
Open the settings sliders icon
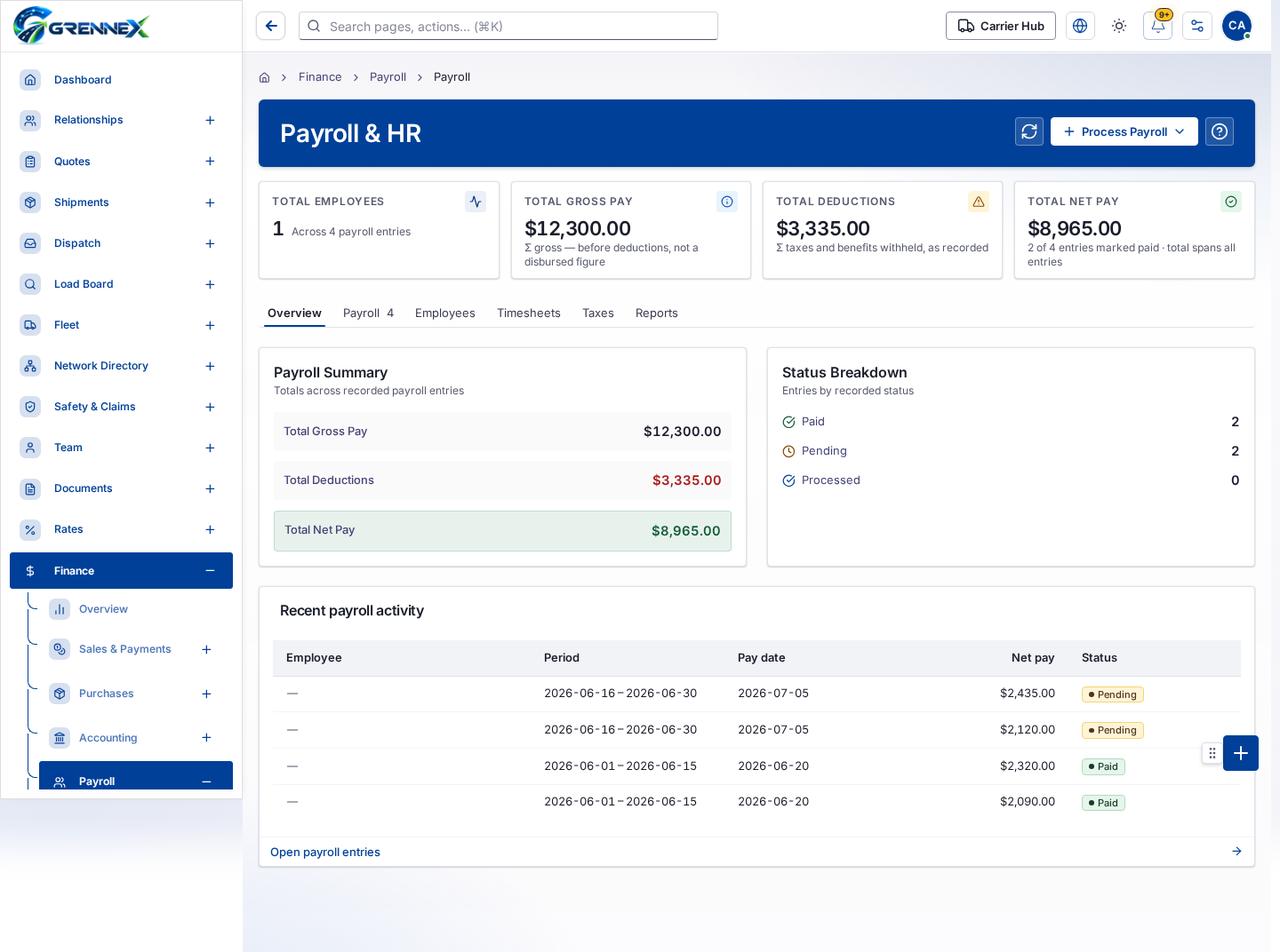(x=1197, y=26)
